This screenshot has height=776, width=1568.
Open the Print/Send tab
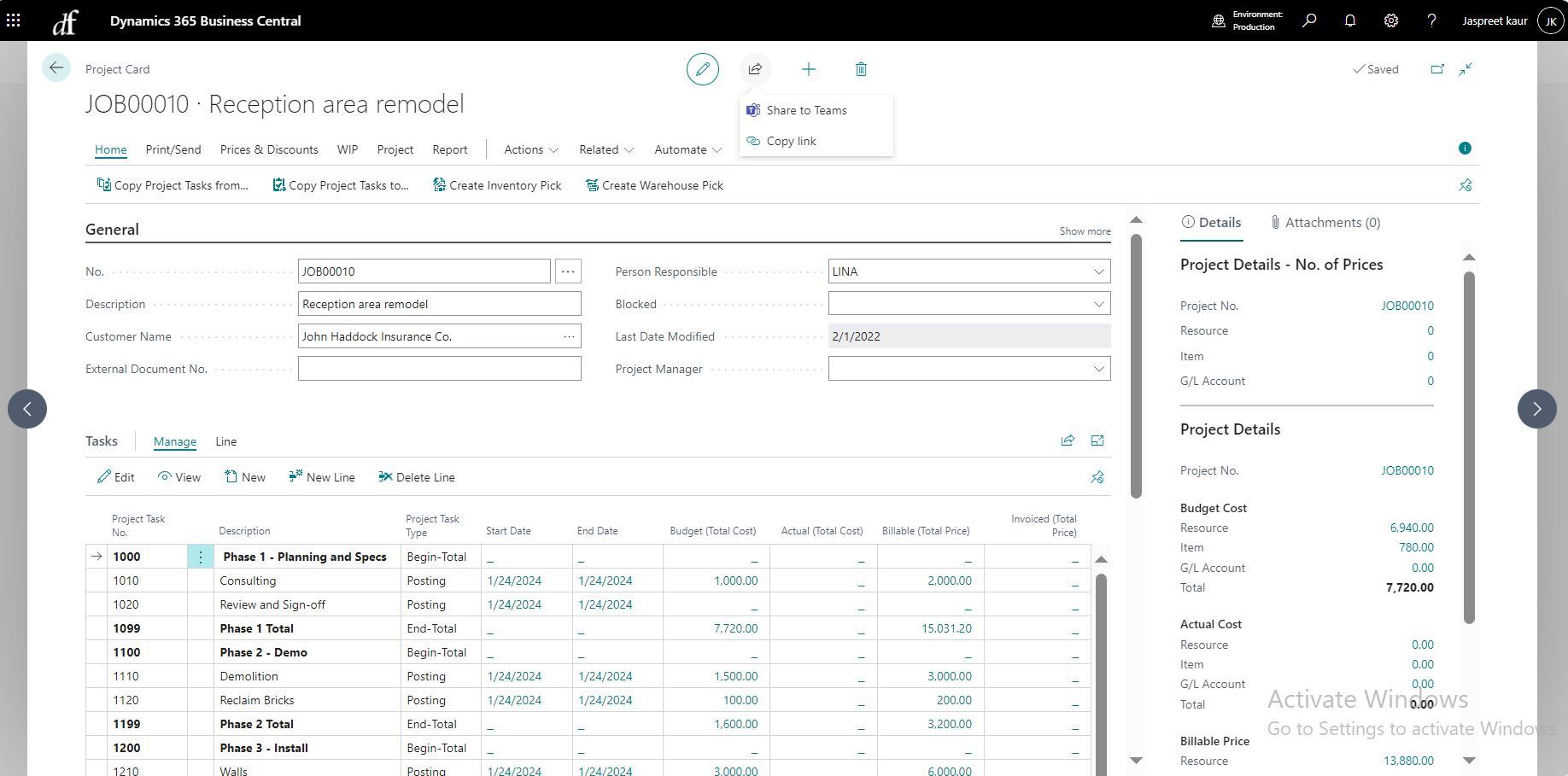coord(173,149)
